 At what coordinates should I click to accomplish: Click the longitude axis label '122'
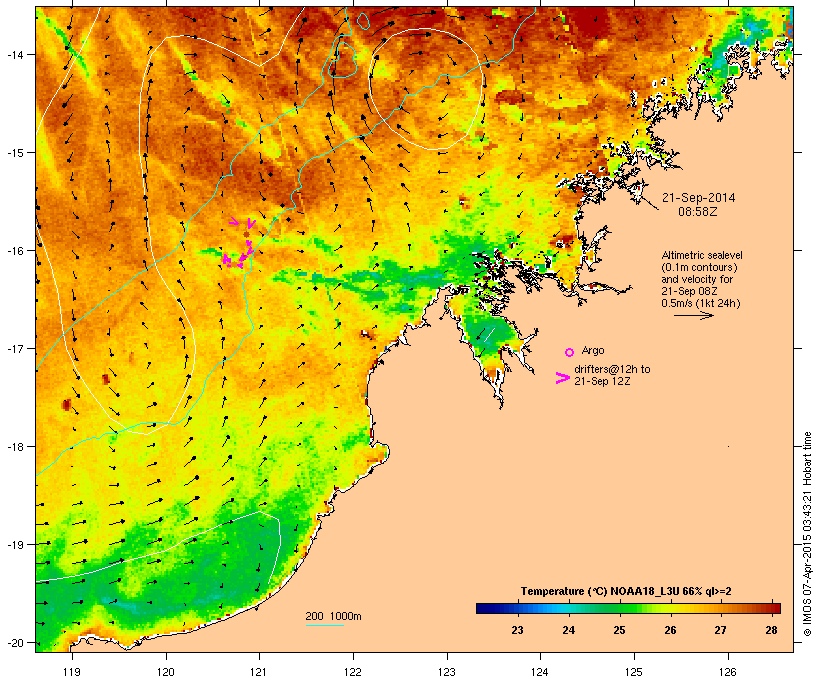pyautogui.click(x=353, y=672)
